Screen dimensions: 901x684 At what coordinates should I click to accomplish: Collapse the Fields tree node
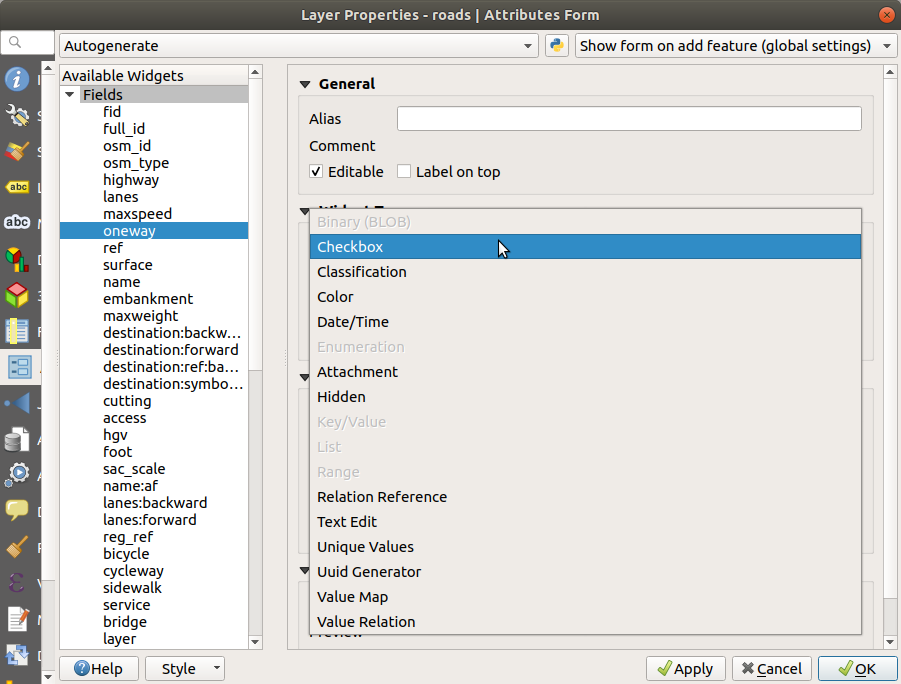70,95
